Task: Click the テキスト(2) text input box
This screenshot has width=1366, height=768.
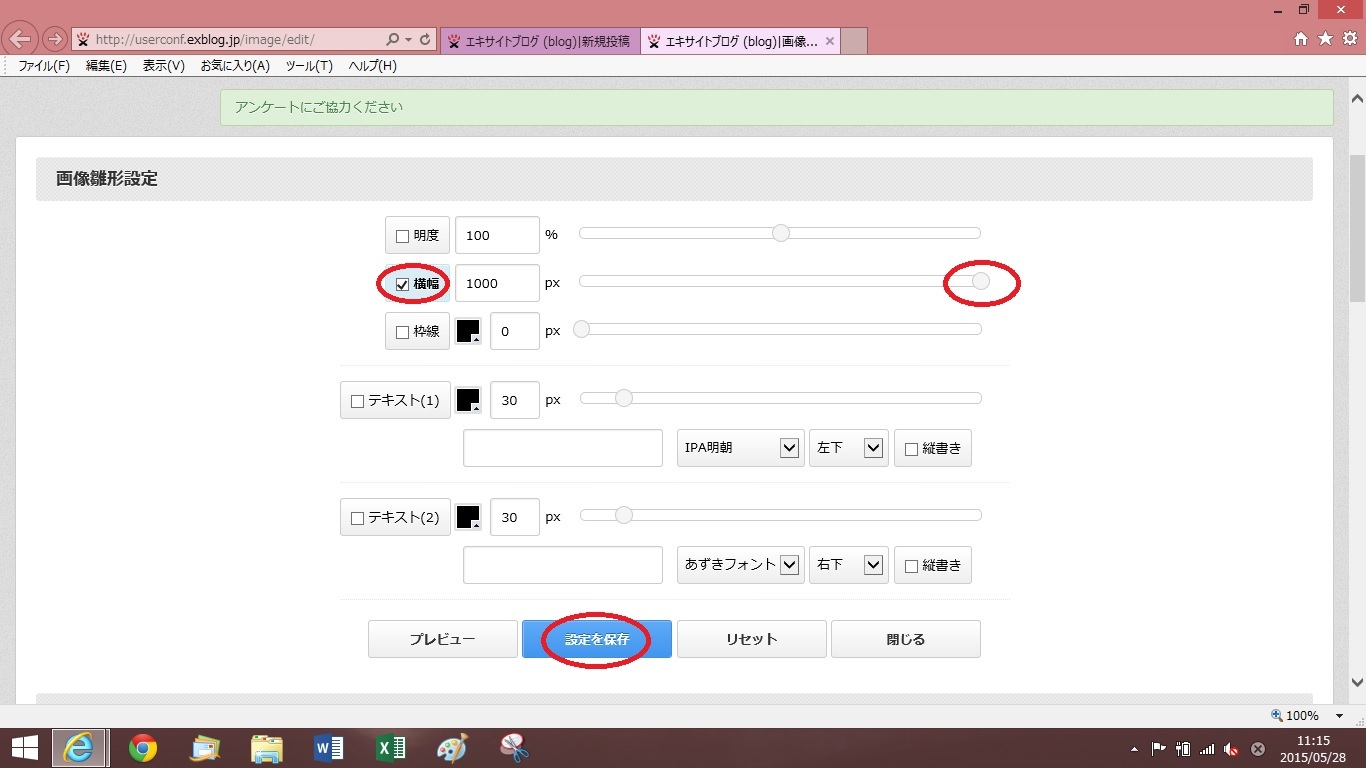Action: [563, 565]
